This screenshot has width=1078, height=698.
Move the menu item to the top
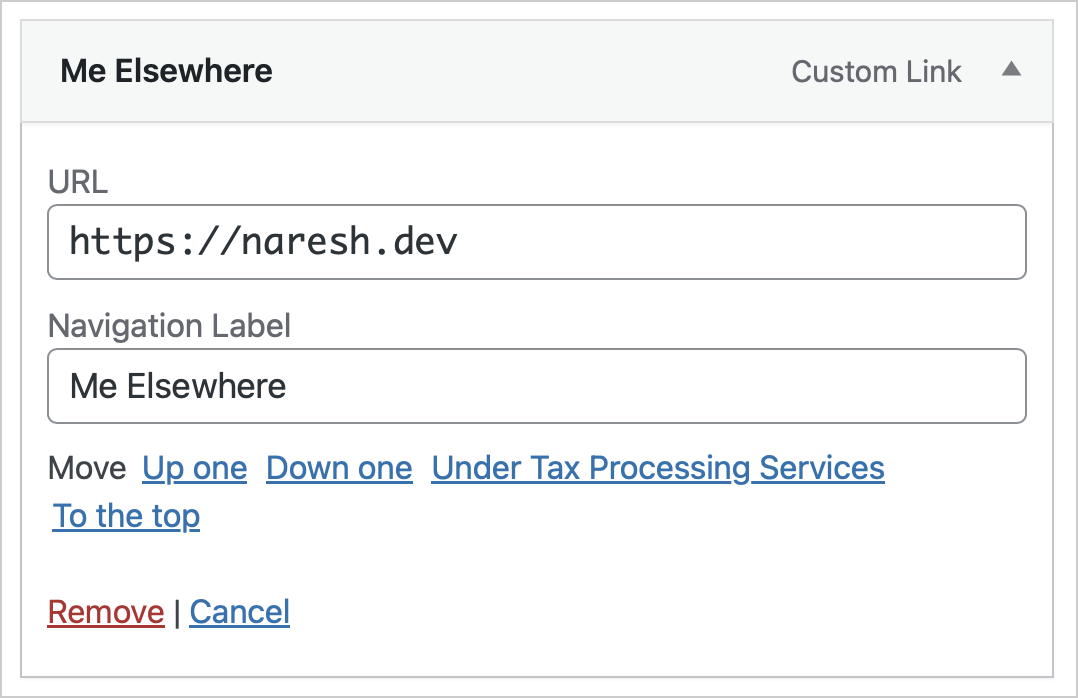click(x=126, y=516)
